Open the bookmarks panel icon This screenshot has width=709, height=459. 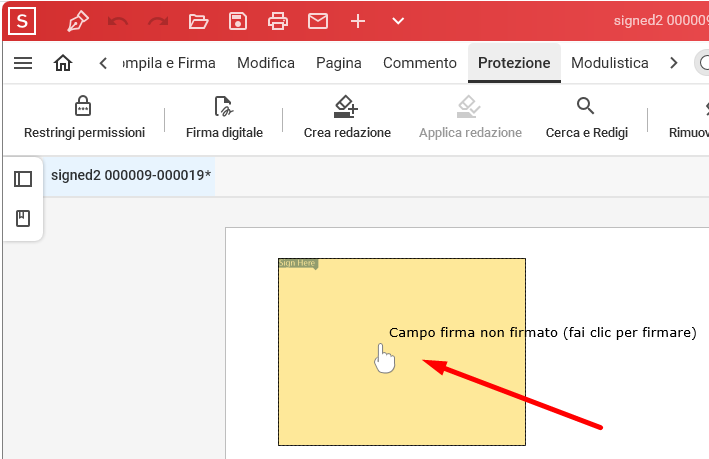pyautogui.click(x=23, y=218)
